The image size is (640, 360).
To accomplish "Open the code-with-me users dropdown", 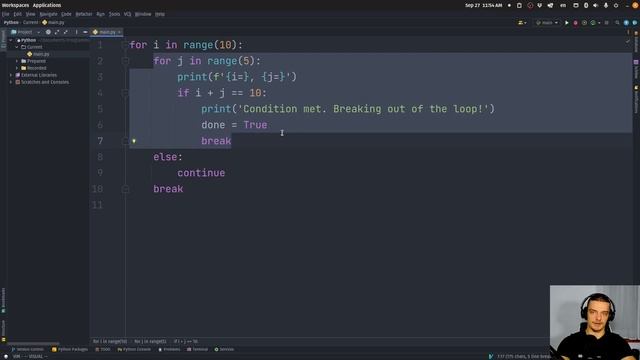I will (x=522, y=23).
